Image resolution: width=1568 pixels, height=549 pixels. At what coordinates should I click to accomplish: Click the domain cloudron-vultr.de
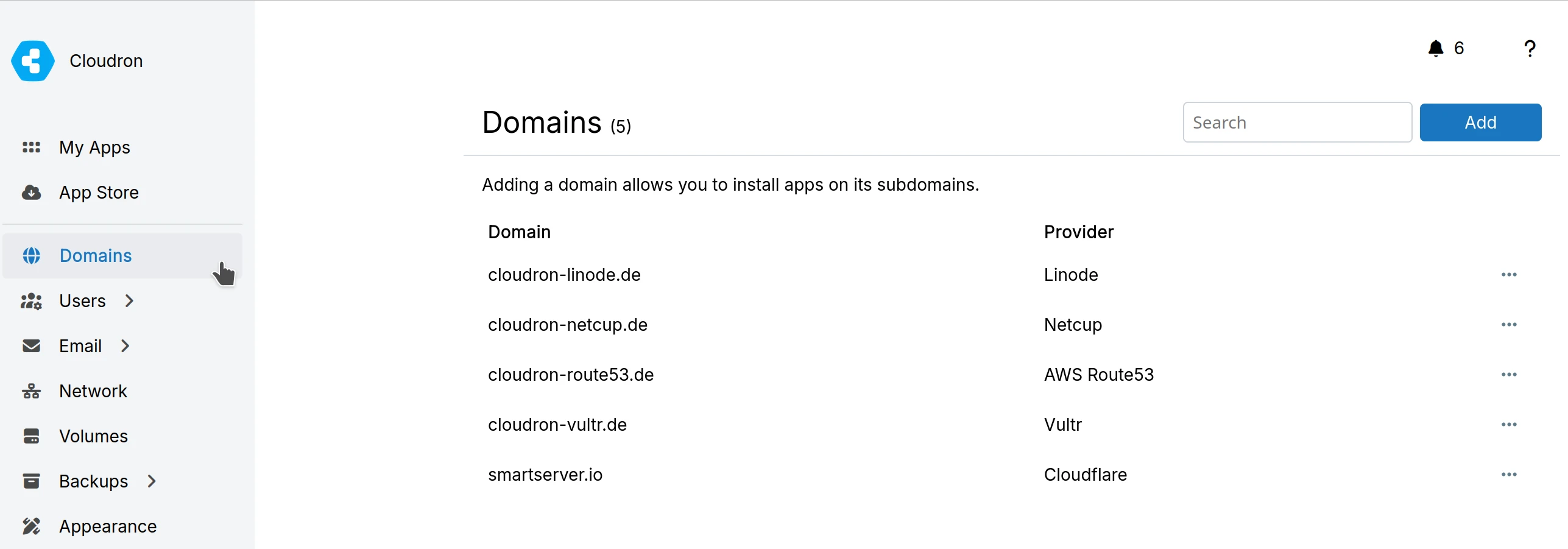pyautogui.click(x=557, y=425)
